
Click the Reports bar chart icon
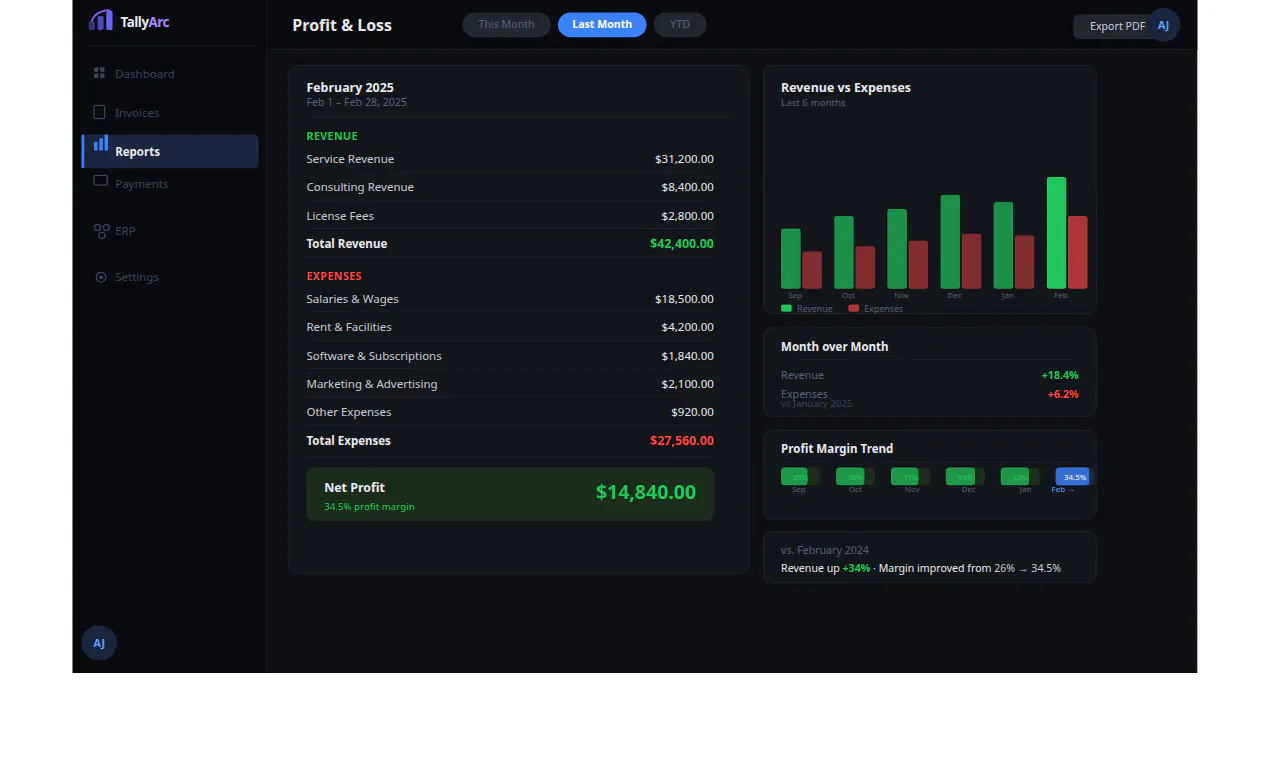point(100,144)
